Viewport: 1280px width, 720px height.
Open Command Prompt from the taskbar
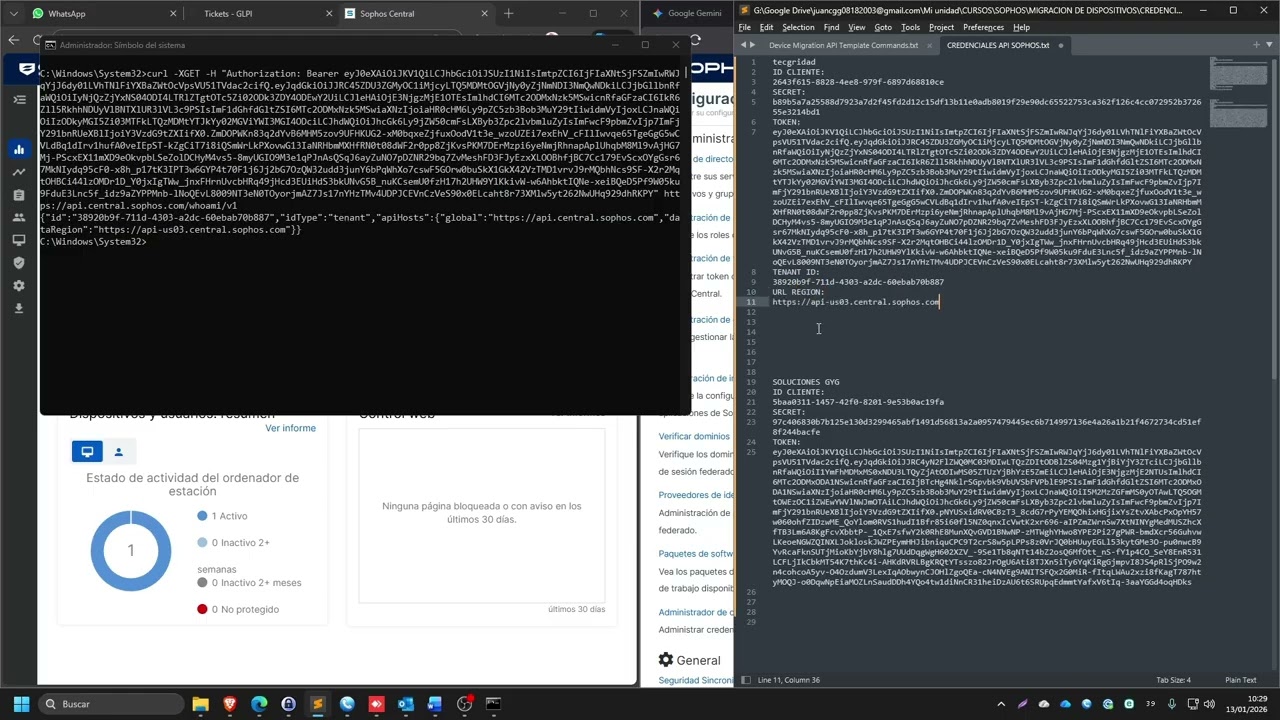[x=493, y=704]
